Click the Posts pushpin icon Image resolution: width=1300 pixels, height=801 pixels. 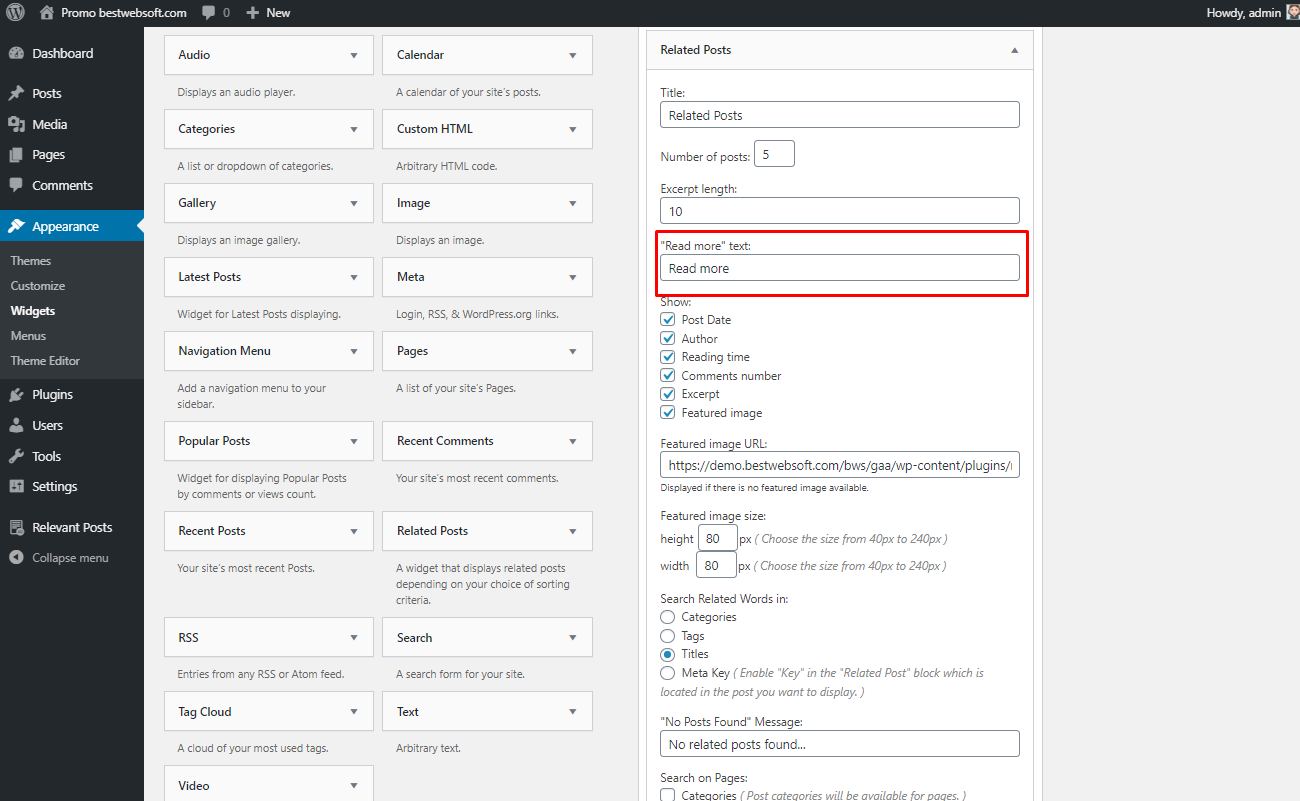[16, 93]
